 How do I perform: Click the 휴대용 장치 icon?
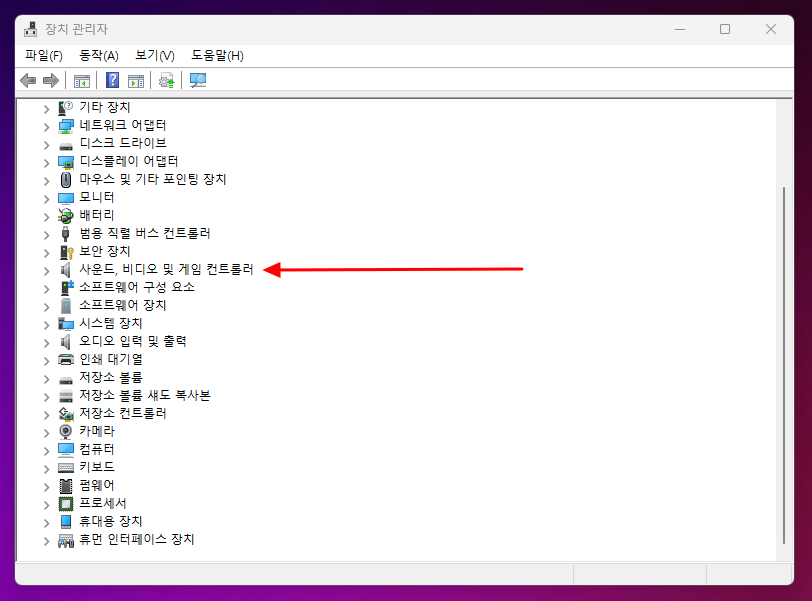pyautogui.click(x=66, y=521)
